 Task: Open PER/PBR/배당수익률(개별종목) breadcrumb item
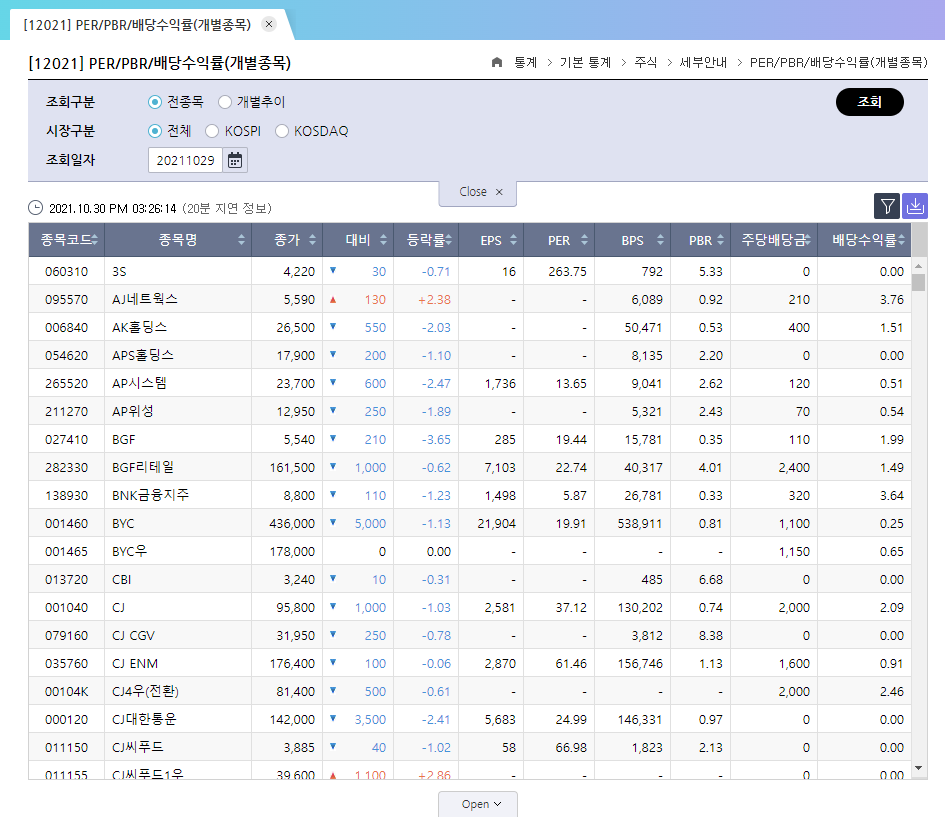tap(838, 62)
